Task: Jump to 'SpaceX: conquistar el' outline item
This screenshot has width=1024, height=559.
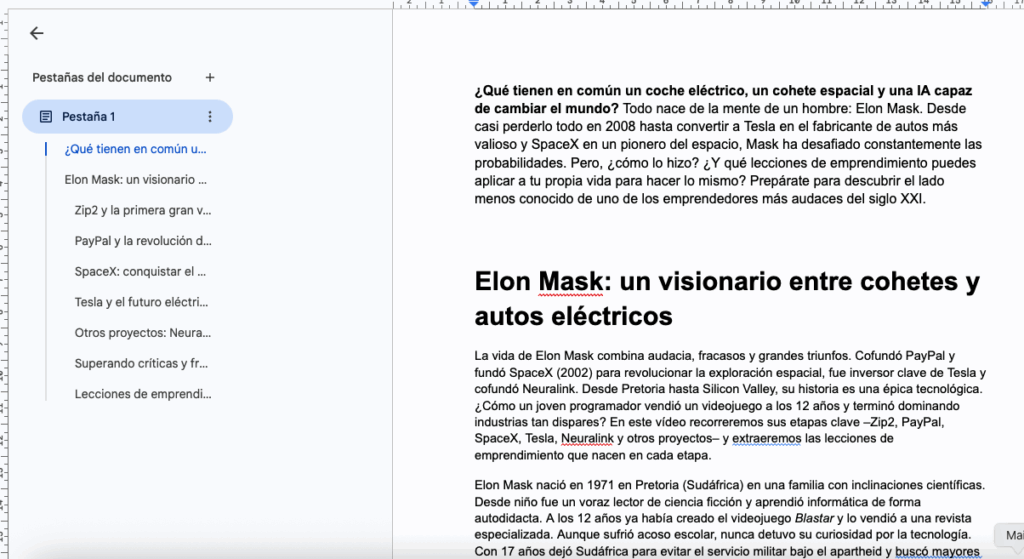Action: coord(140,271)
